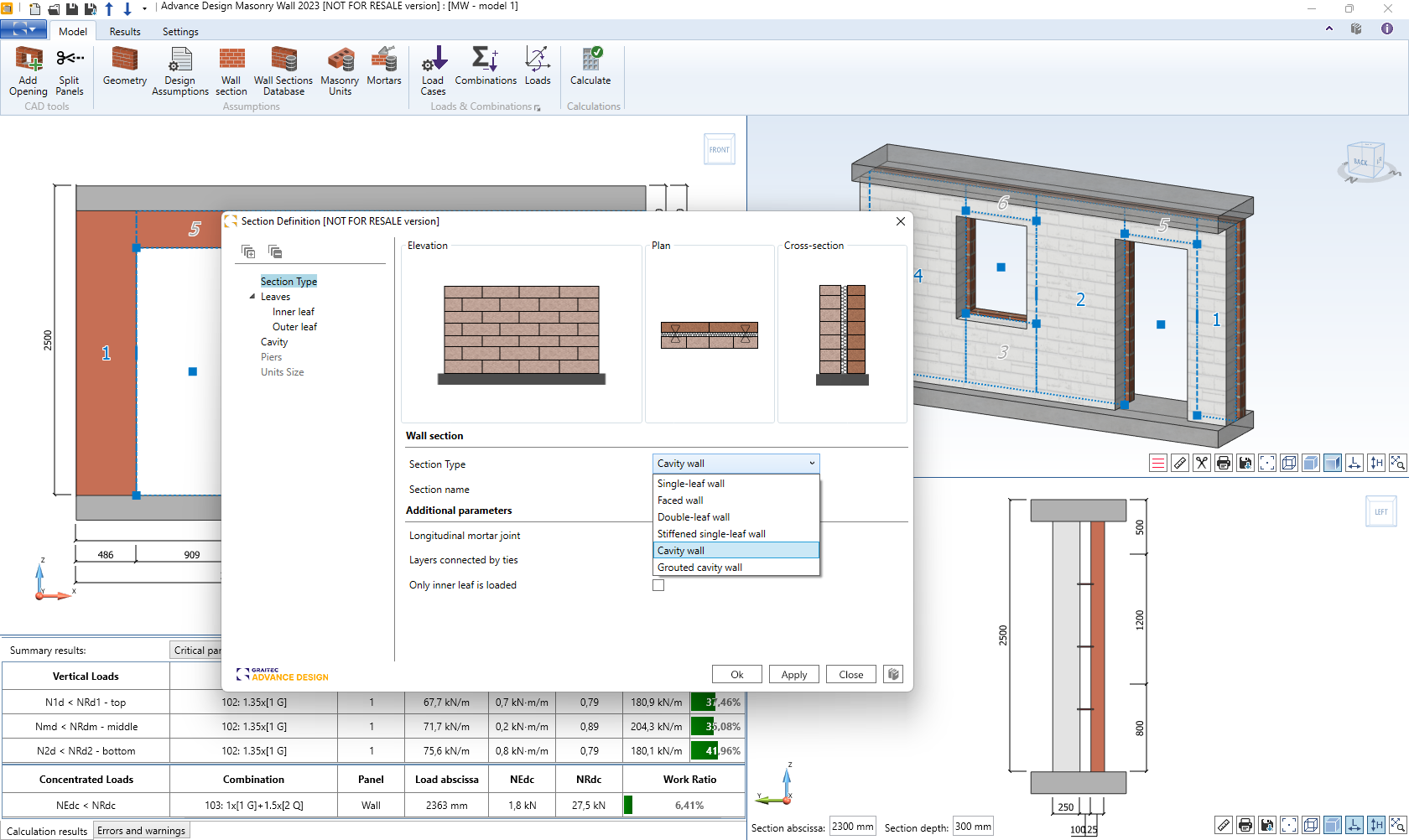Image resolution: width=1409 pixels, height=840 pixels.
Task: Toggle H dimensions in section view toolbar
Action: (1376, 826)
